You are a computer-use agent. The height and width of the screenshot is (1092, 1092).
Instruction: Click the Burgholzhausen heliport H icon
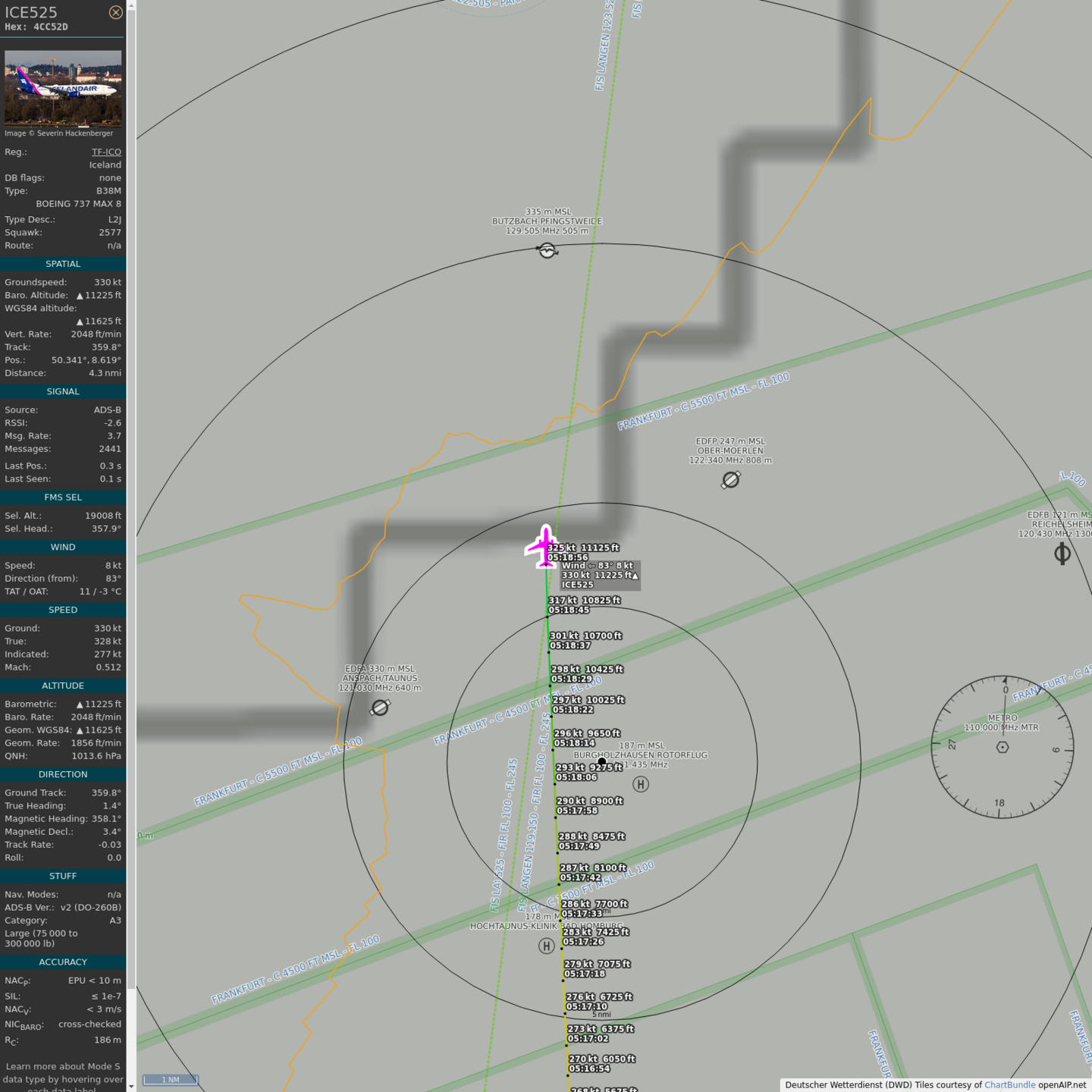click(x=641, y=784)
